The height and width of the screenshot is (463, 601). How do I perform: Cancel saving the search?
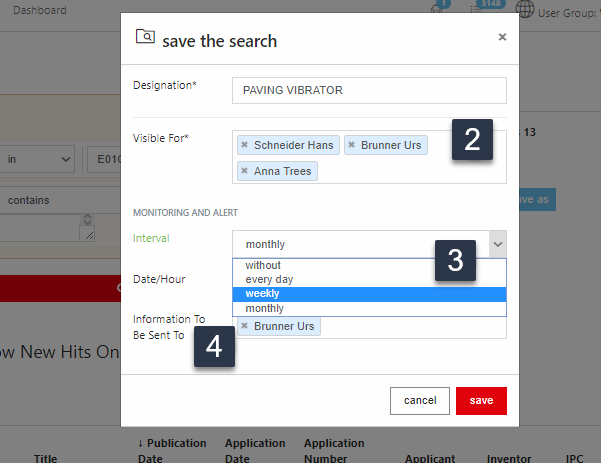point(419,400)
